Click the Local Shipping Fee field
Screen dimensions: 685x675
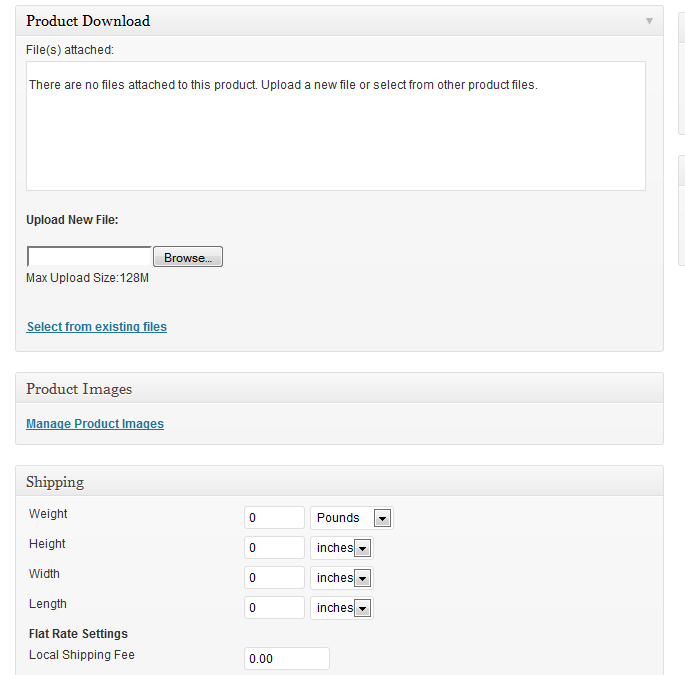[286, 658]
